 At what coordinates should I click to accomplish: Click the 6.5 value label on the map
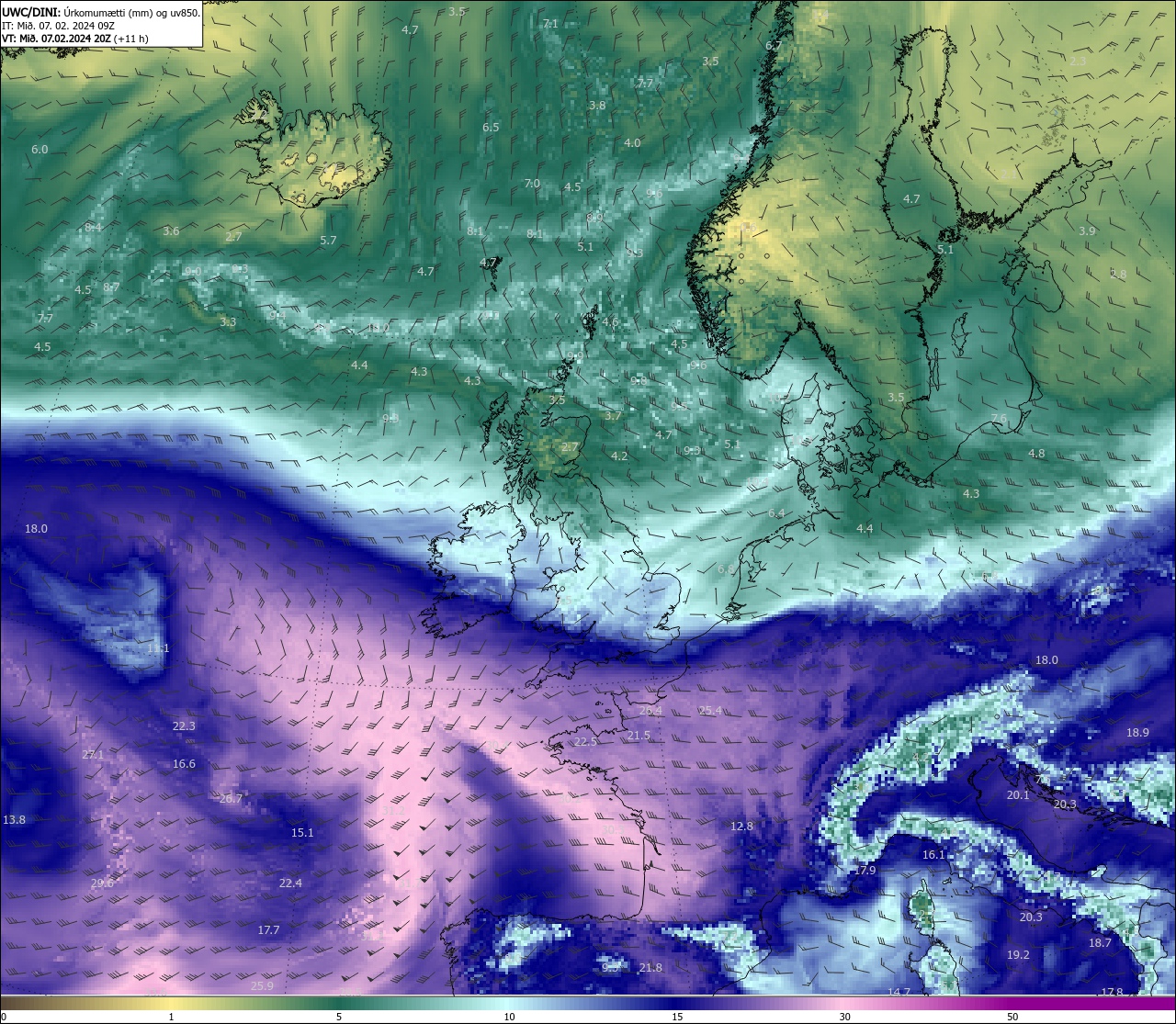[x=491, y=128]
